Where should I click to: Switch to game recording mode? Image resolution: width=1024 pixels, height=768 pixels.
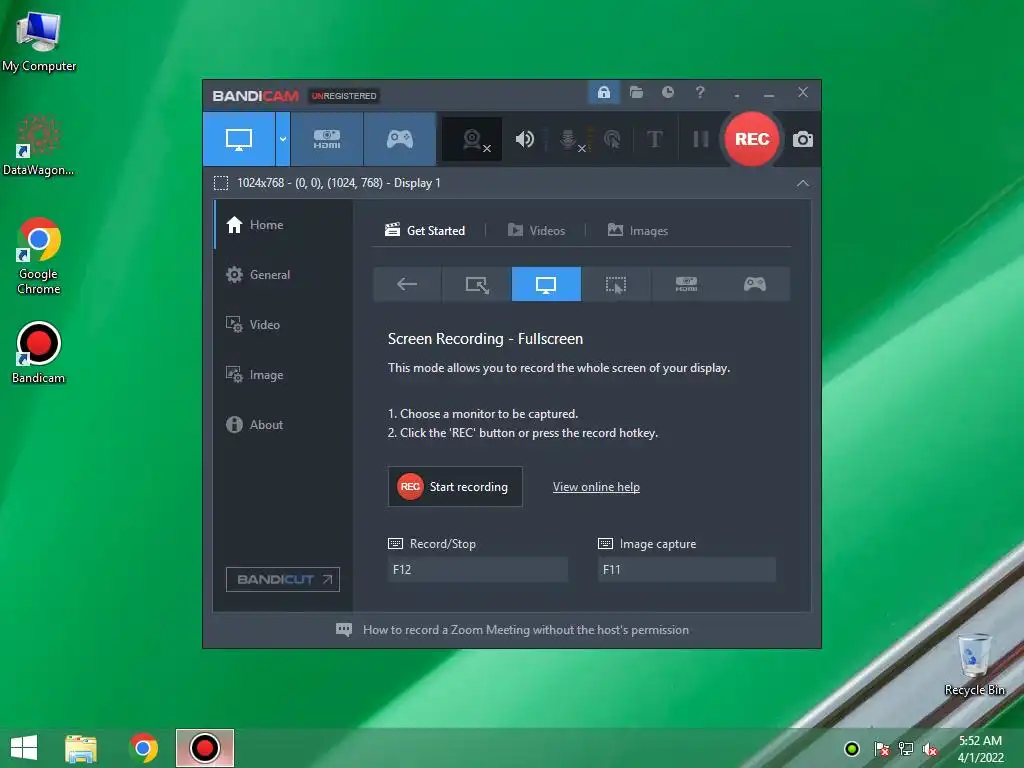point(400,139)
